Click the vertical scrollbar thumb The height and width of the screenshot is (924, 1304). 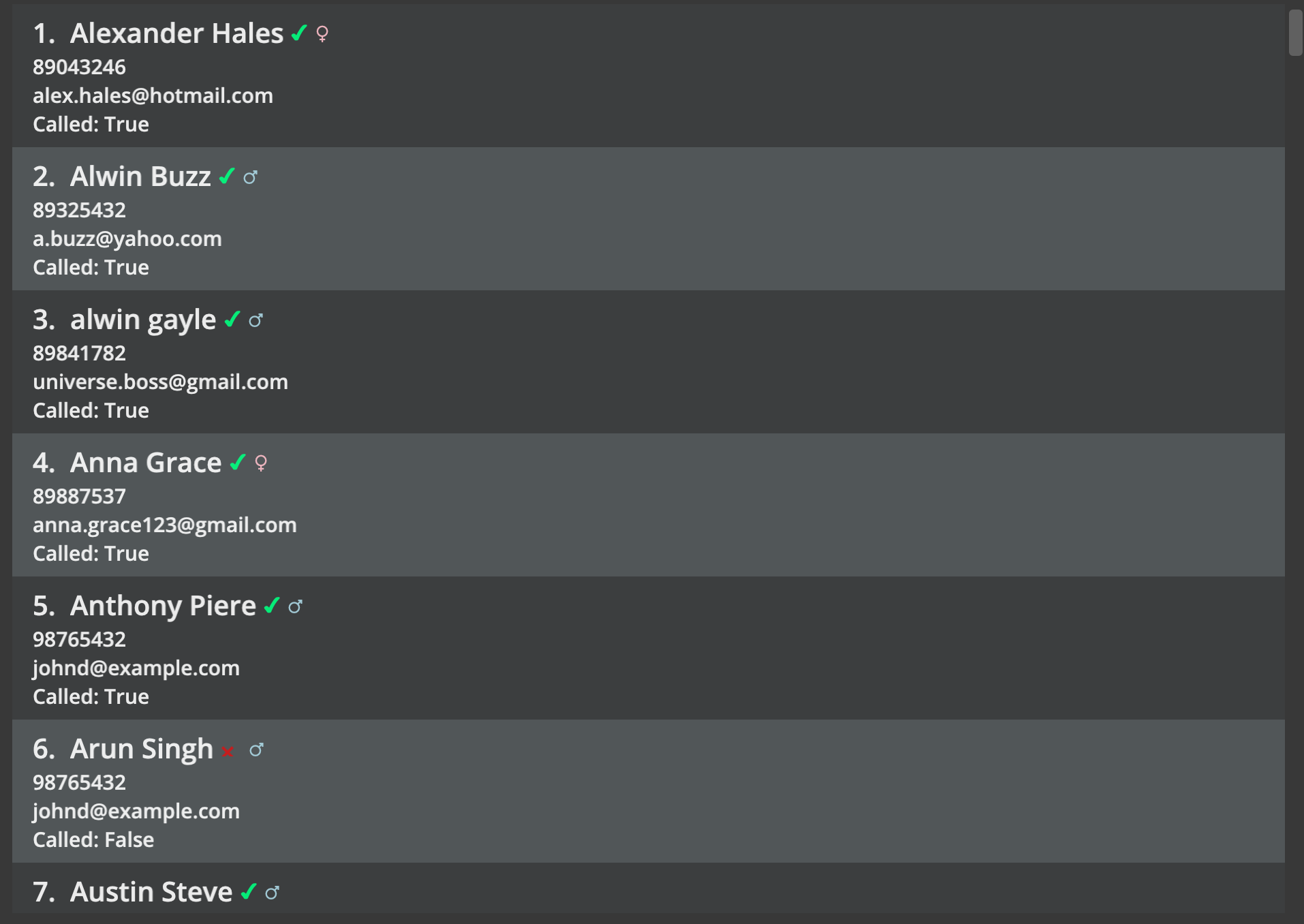[1295, 33]
